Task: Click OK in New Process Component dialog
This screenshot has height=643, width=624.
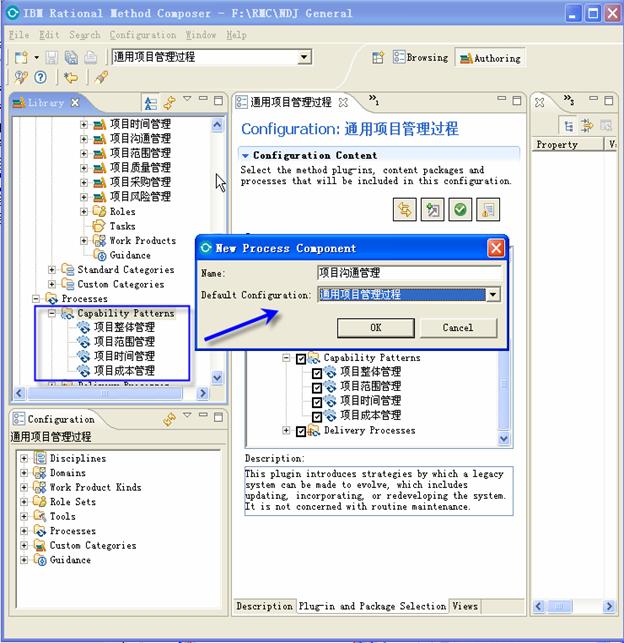Action: 376,328
